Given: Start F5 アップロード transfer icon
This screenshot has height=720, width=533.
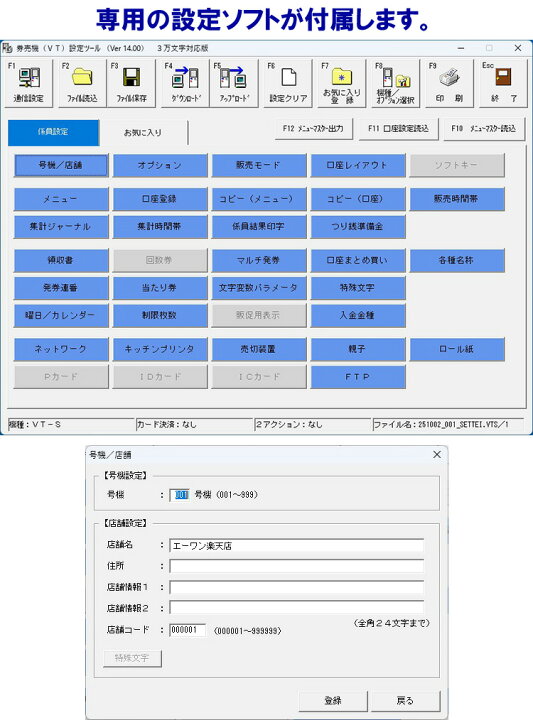Looking at the screenshot, I should 233,83.
